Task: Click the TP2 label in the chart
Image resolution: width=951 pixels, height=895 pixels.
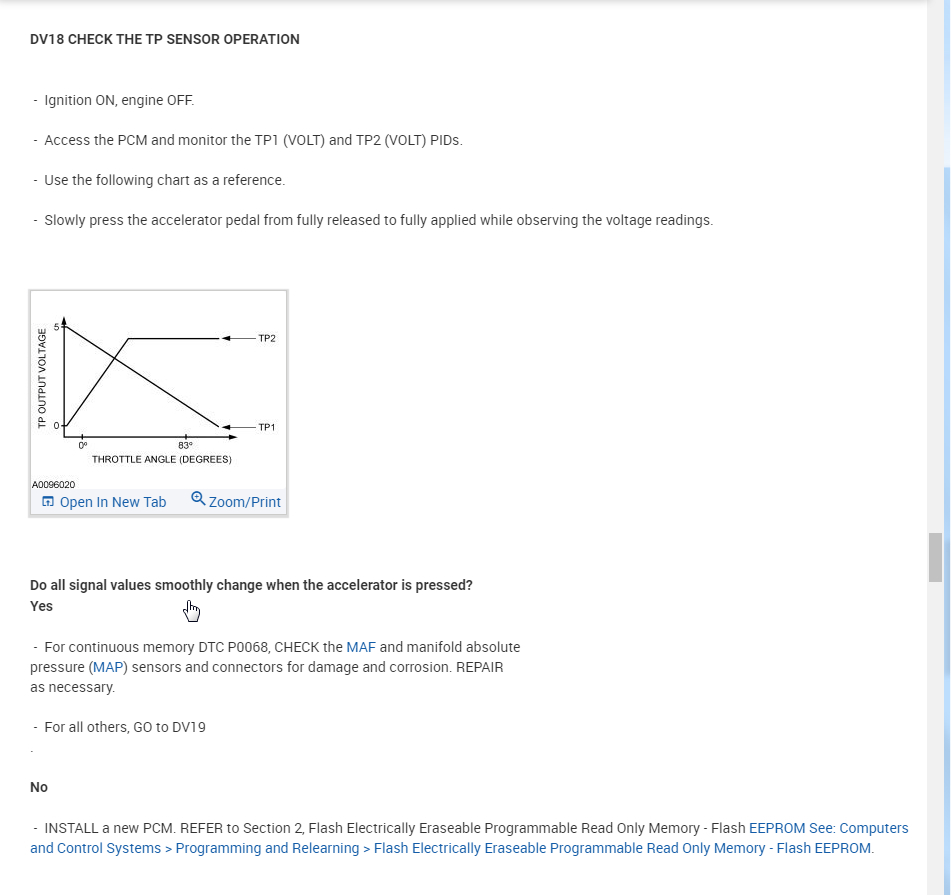Action: (x=267, y=338)
